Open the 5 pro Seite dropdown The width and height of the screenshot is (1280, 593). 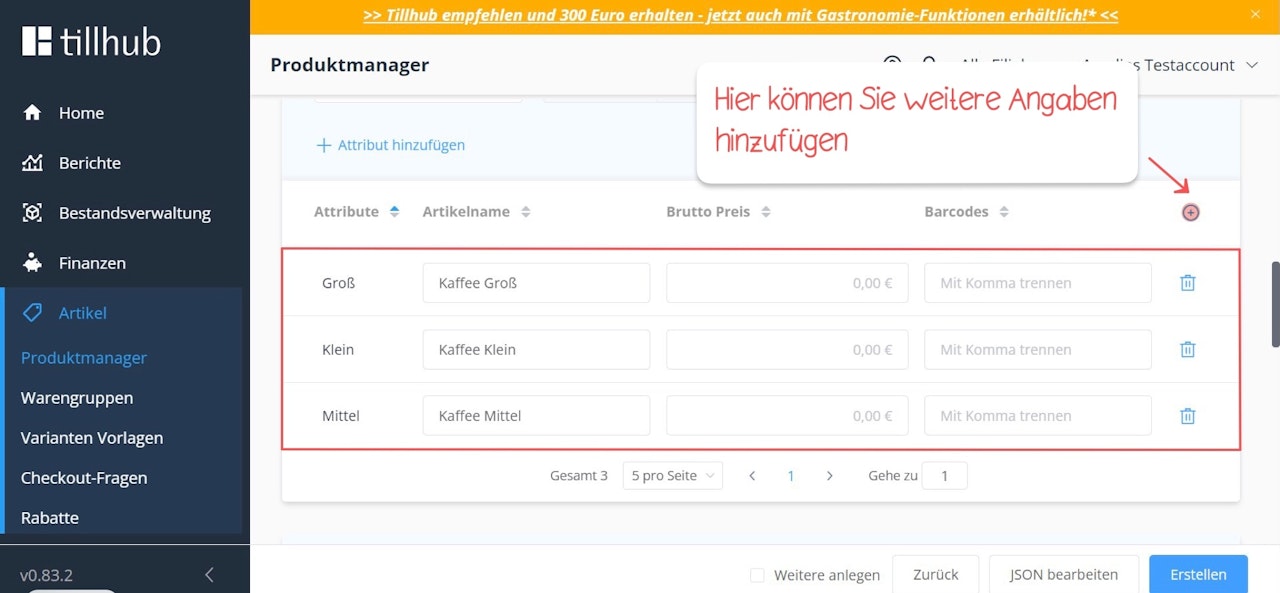[672, 476]
